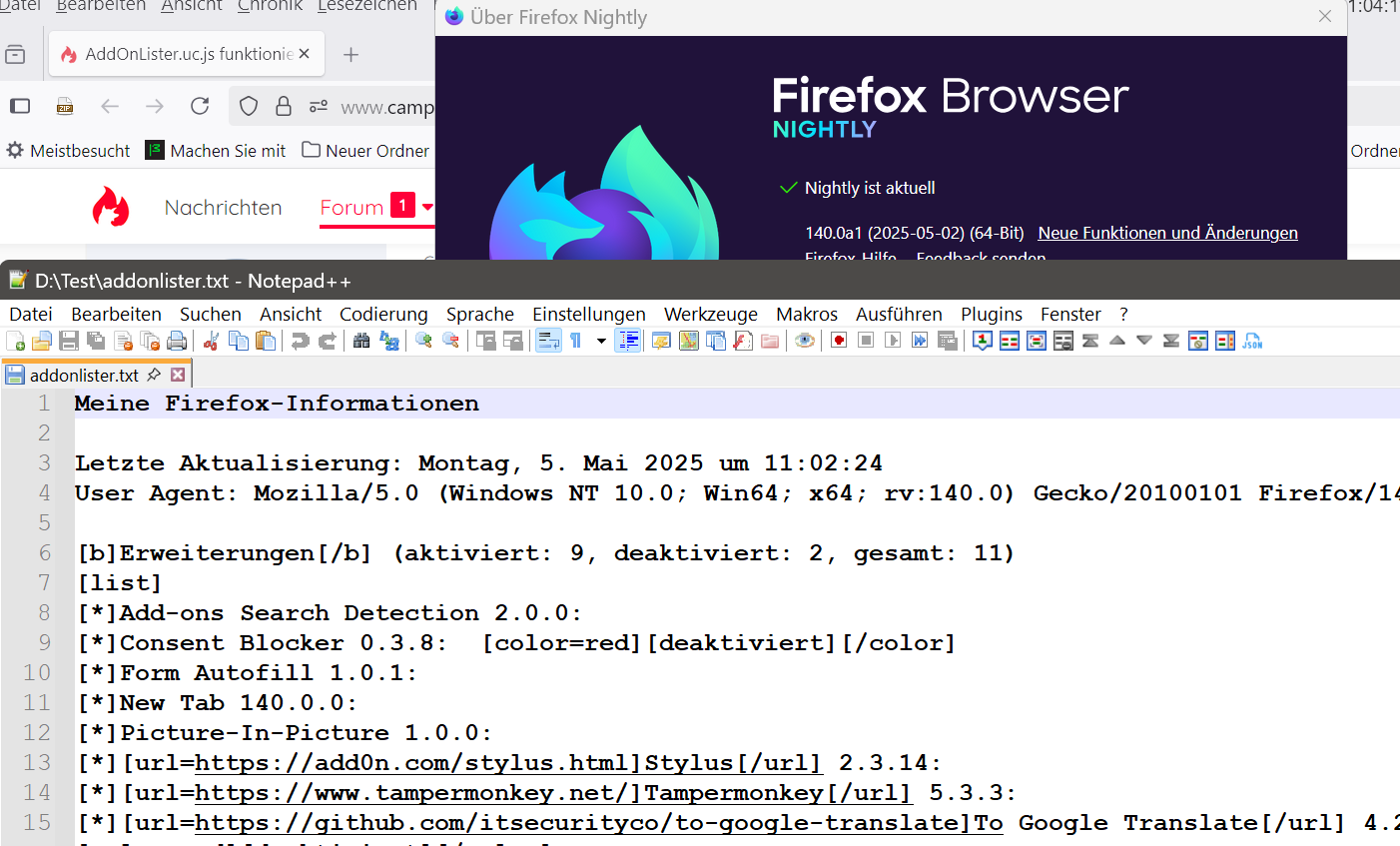Image resolution: width=1400 pixels, height=846 pixels.
Task: Toggle show all characters pilcrow icon
Action: 576,341
